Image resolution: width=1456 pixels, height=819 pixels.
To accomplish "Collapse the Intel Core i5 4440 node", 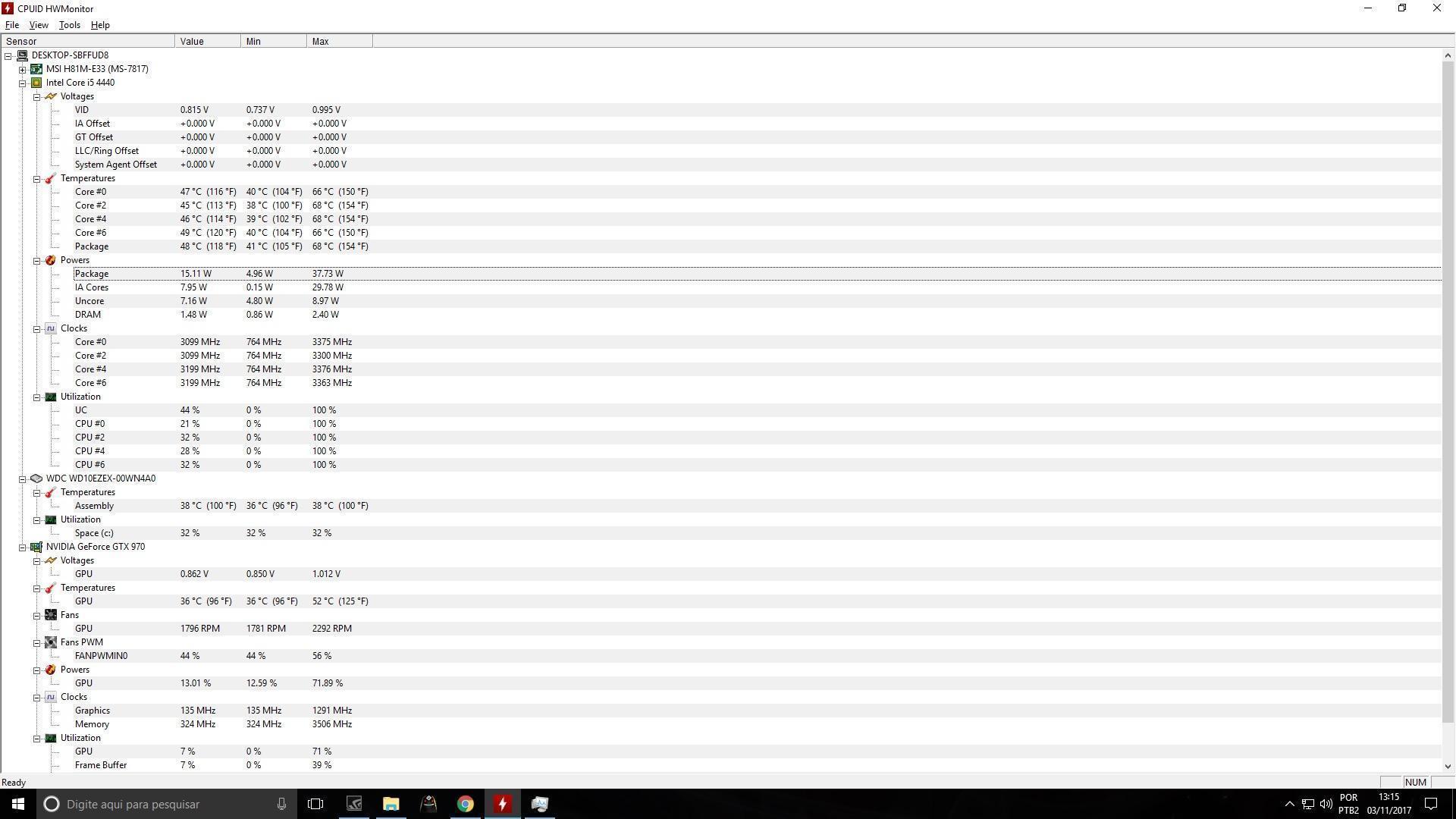I will pos(23,83).
